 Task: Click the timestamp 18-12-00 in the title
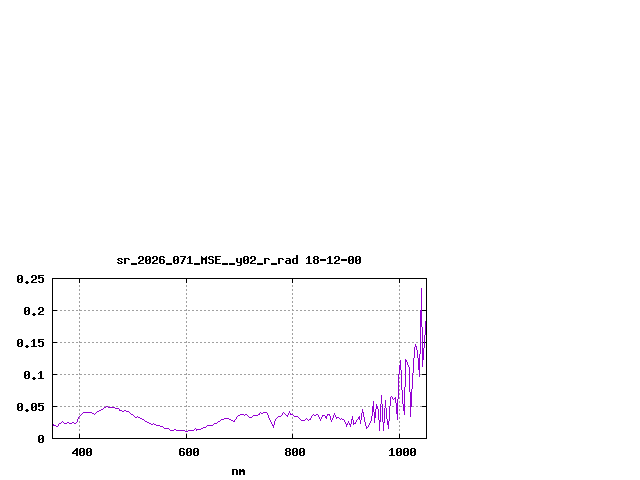click(x=334, y=260)
